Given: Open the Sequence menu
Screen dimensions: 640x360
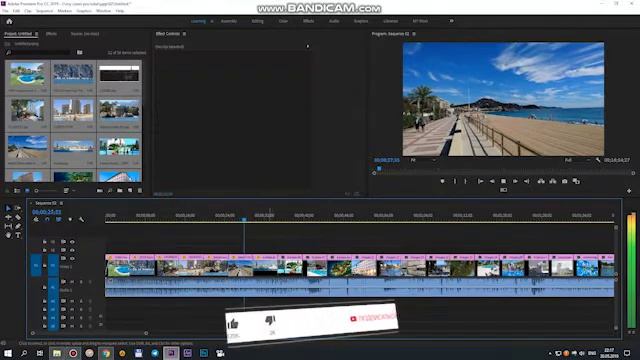Looking at the screenshot, I should pyautogui.click(x=44, y=11).
